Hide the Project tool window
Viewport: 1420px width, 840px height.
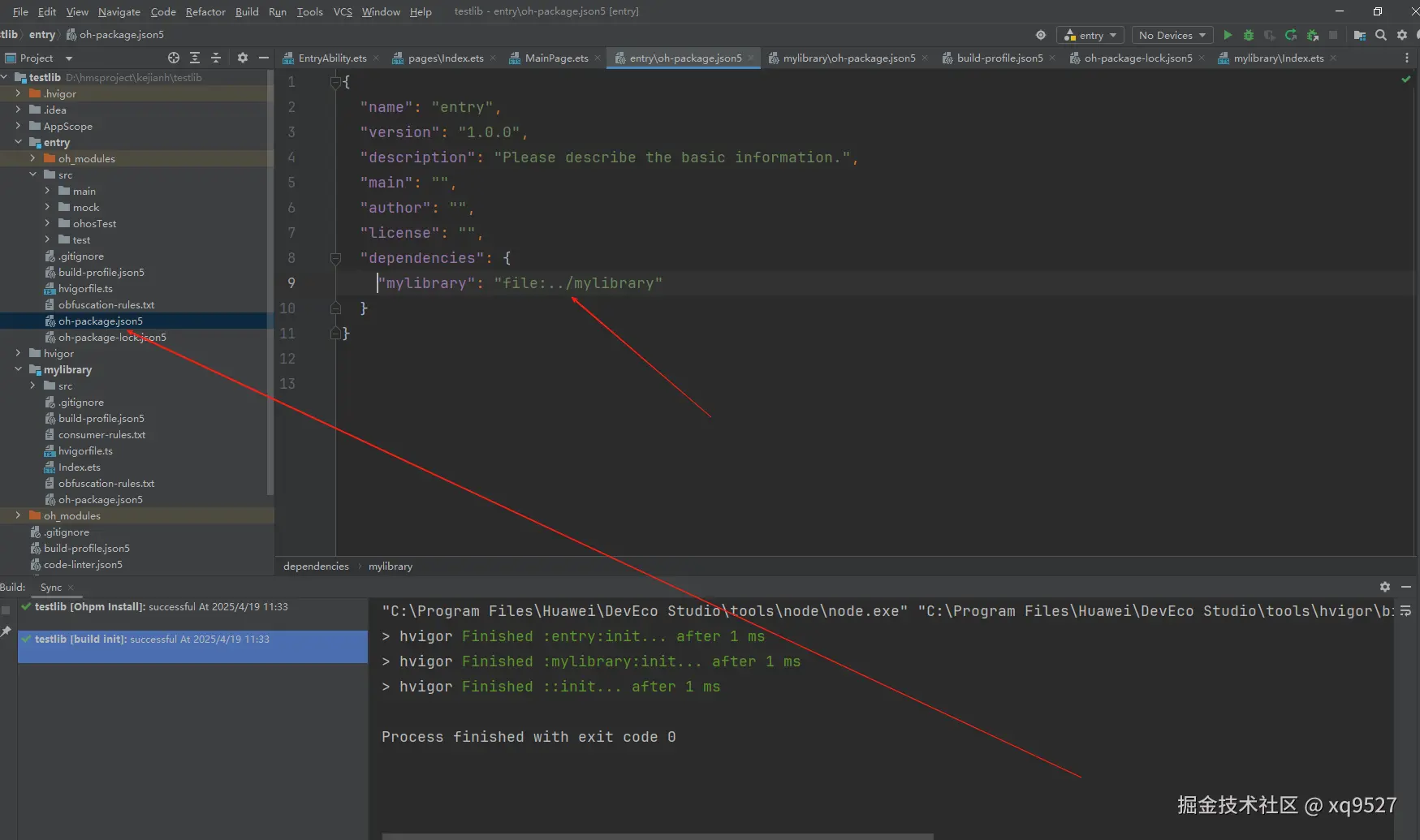click(264, 58)
